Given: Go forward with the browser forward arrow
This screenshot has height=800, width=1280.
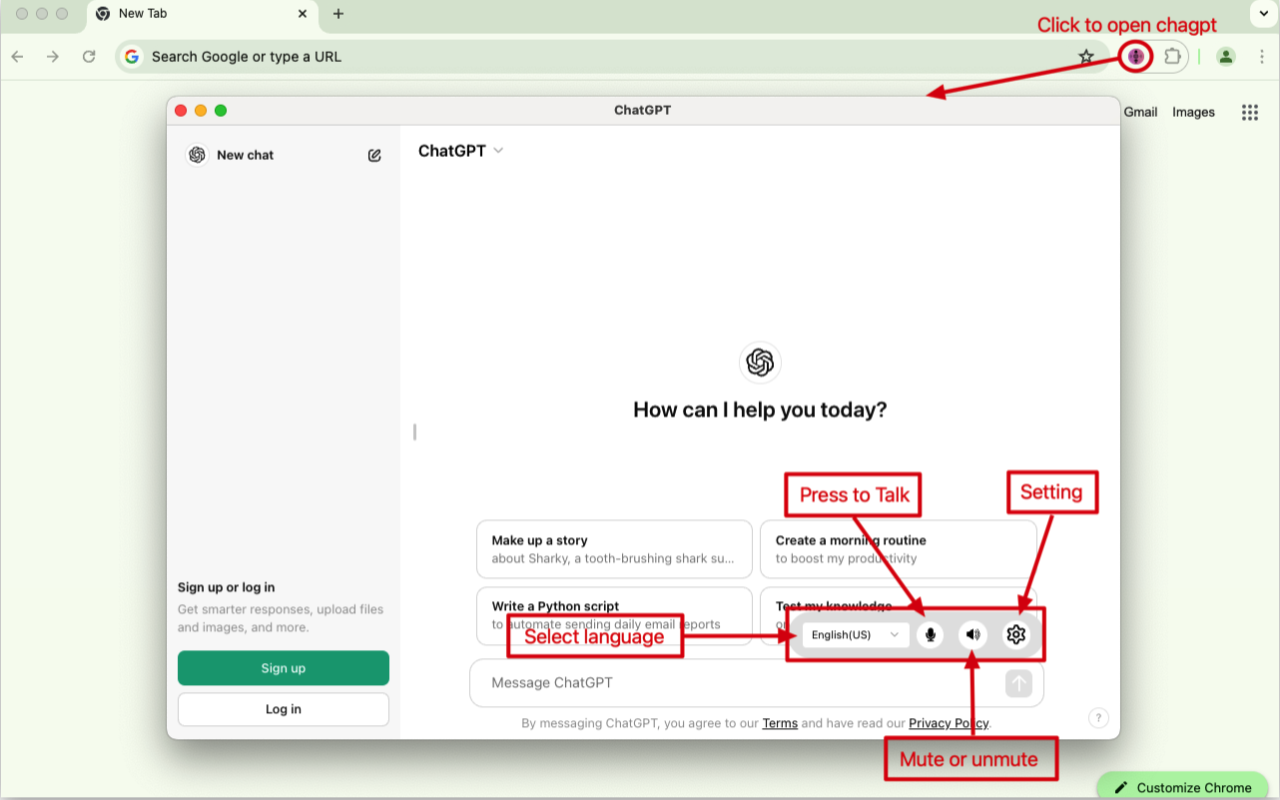Looking at the screenshot, I should pos(53,57).
